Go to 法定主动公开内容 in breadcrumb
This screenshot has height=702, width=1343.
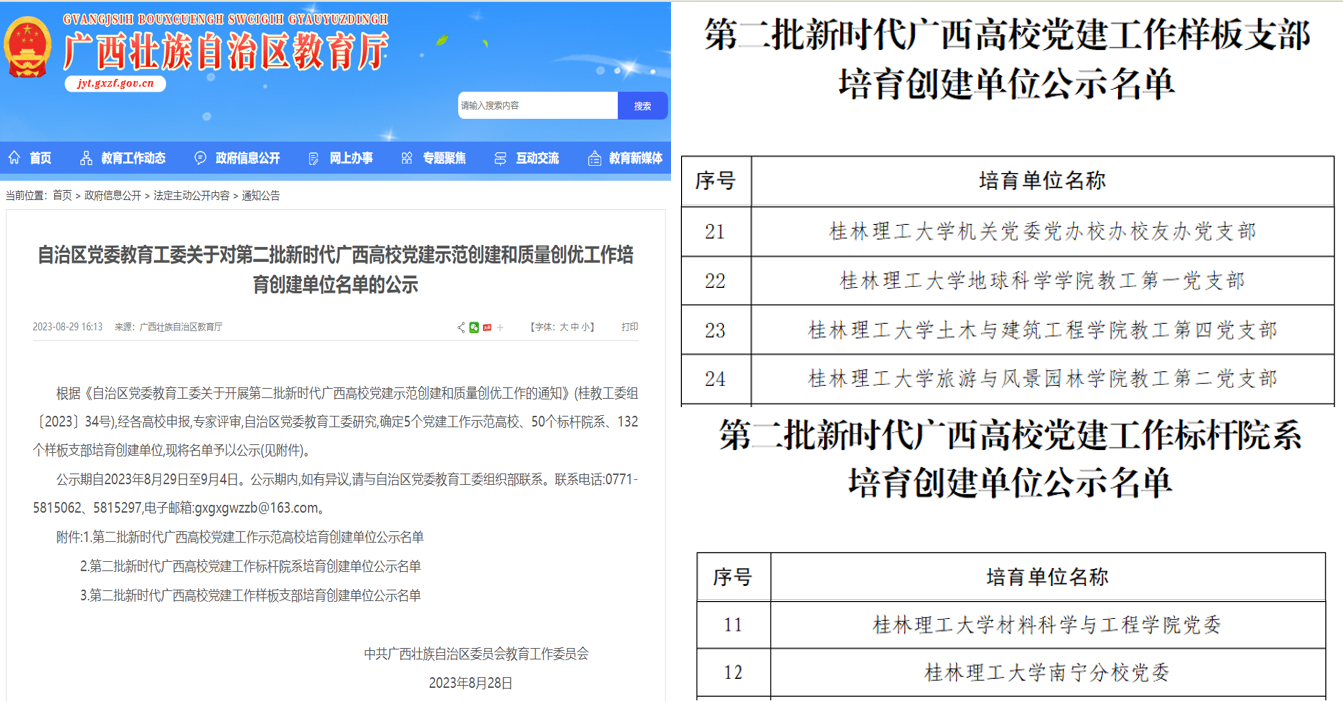pos(191,196)
